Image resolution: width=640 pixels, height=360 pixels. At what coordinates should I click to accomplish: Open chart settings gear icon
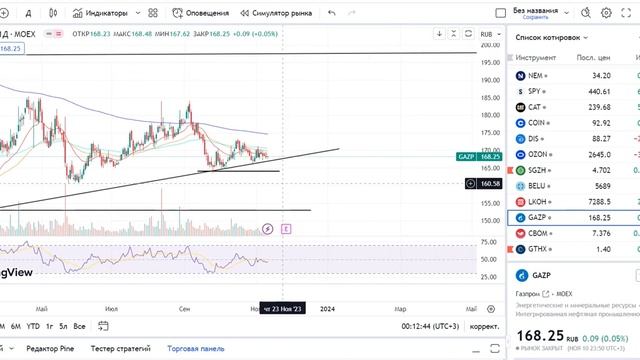click(606, 13)
